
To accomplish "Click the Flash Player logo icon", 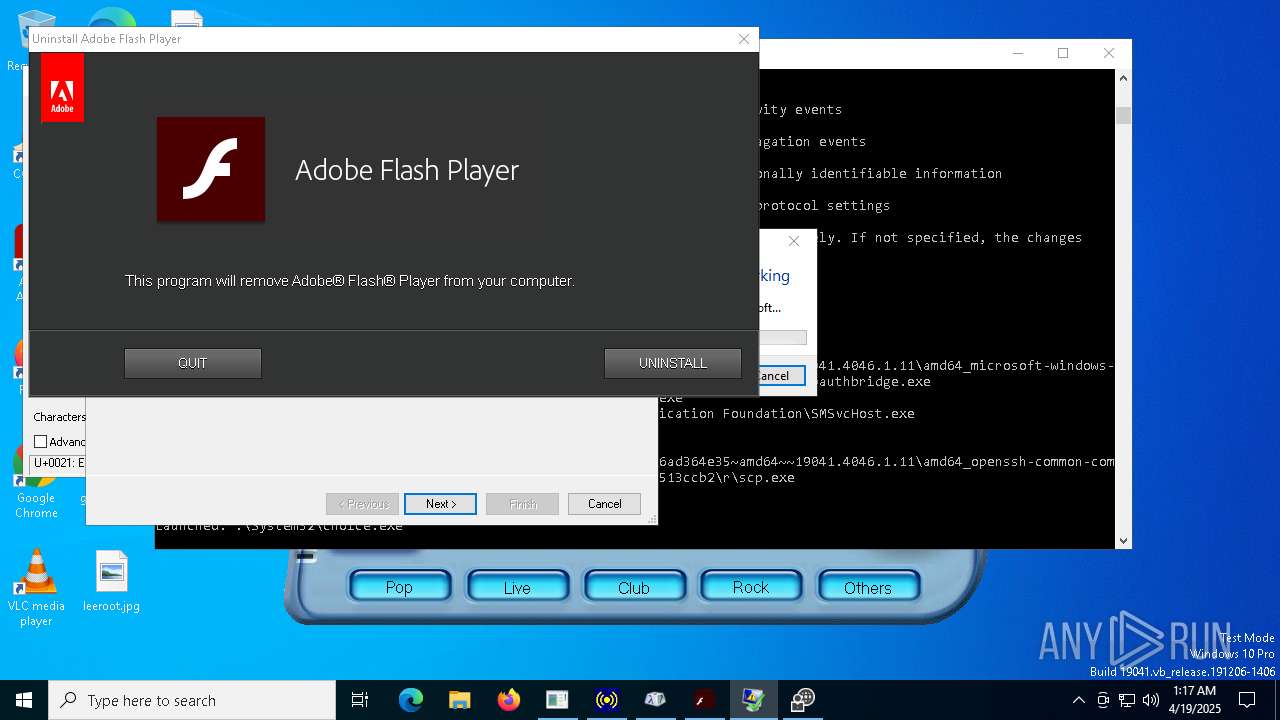I will 211,169.
